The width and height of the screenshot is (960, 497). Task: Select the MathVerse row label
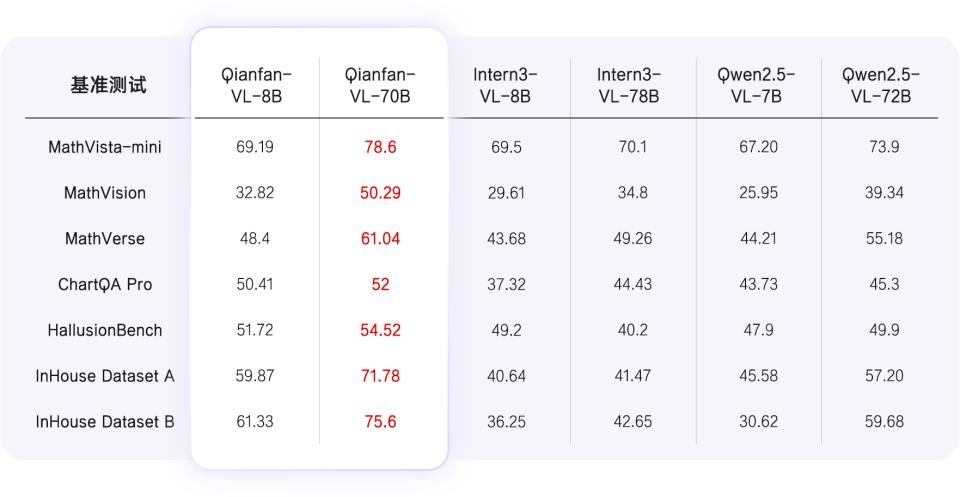click(105, 239)
